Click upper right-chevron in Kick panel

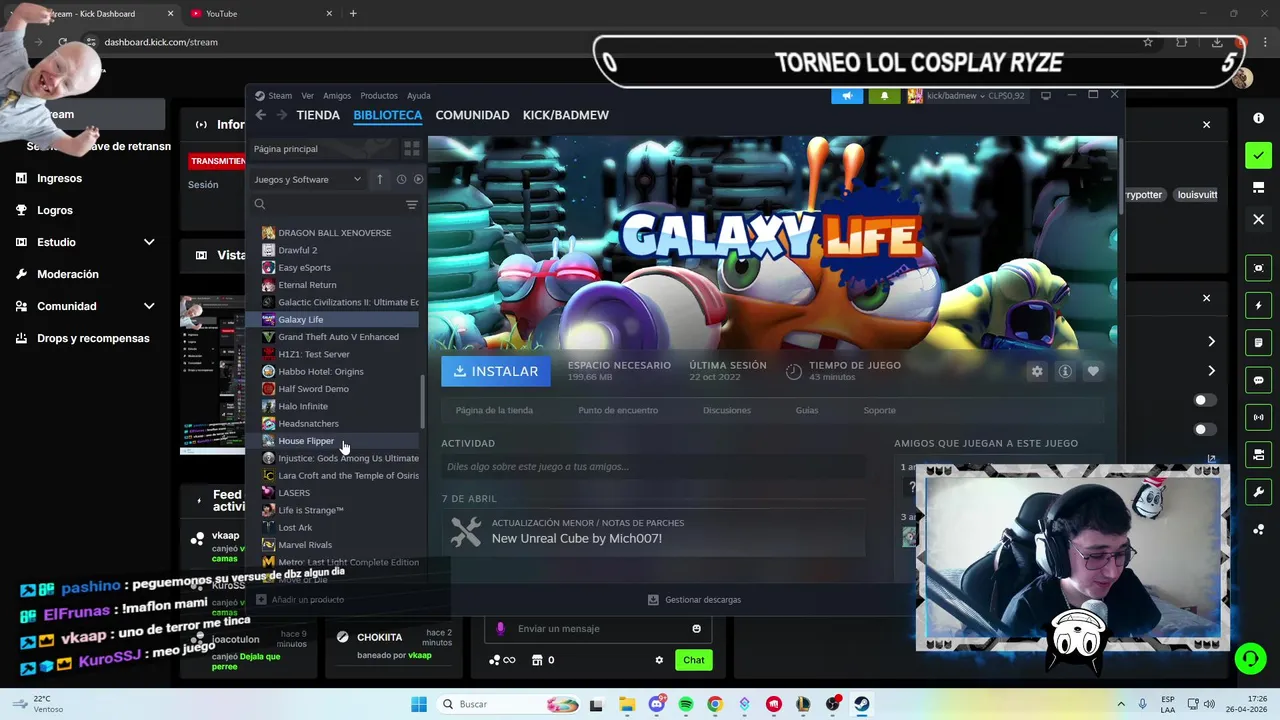1211,342
